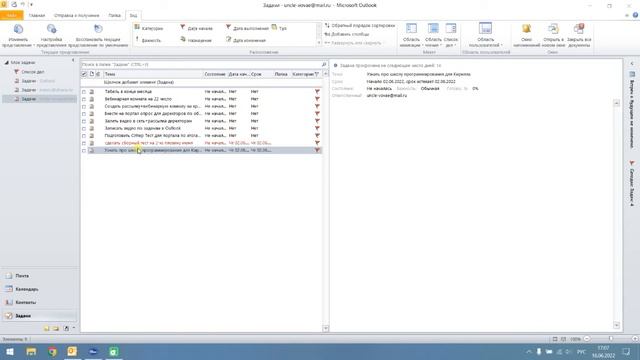Click Notes icon under navigation buttons
The image size is (640, 360).
(x=46, y=328)
